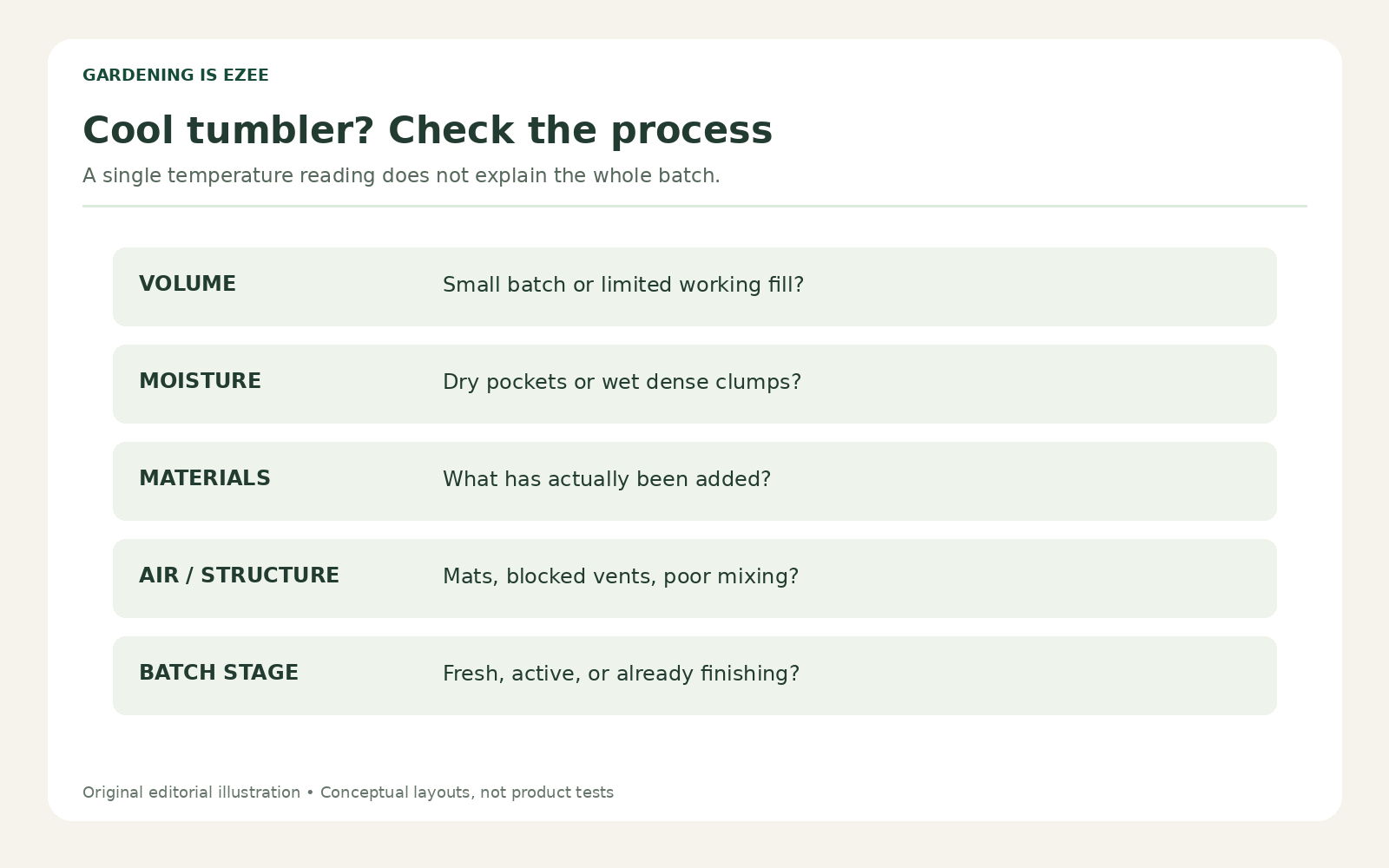This screenshot has width=1389, height=868.
Task: Click the empty right side of MOISTURE card
Action: click(1042, 384)
